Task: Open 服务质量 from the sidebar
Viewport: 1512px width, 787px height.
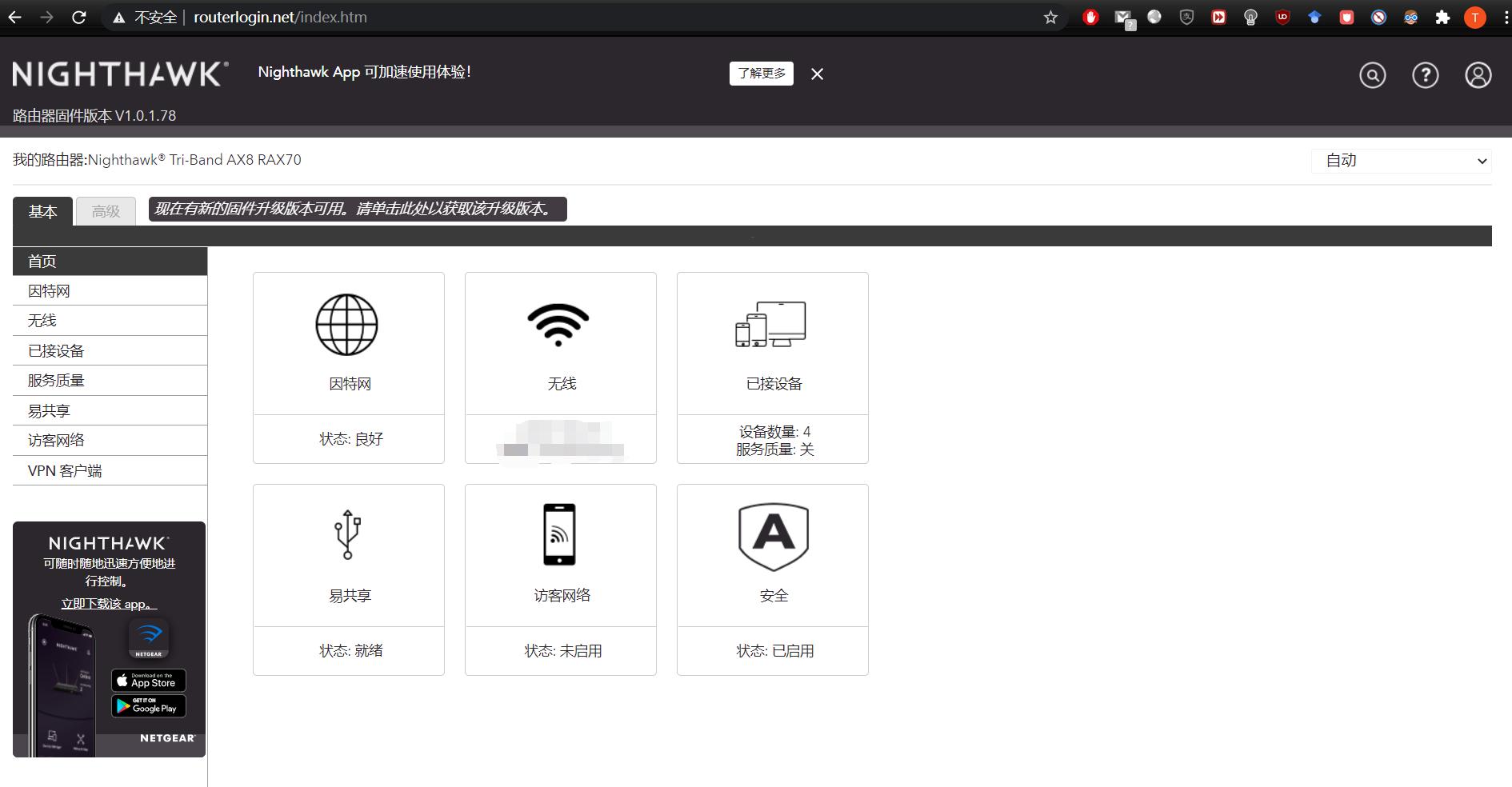Action: pyautogui.click(x=56, y=380)
